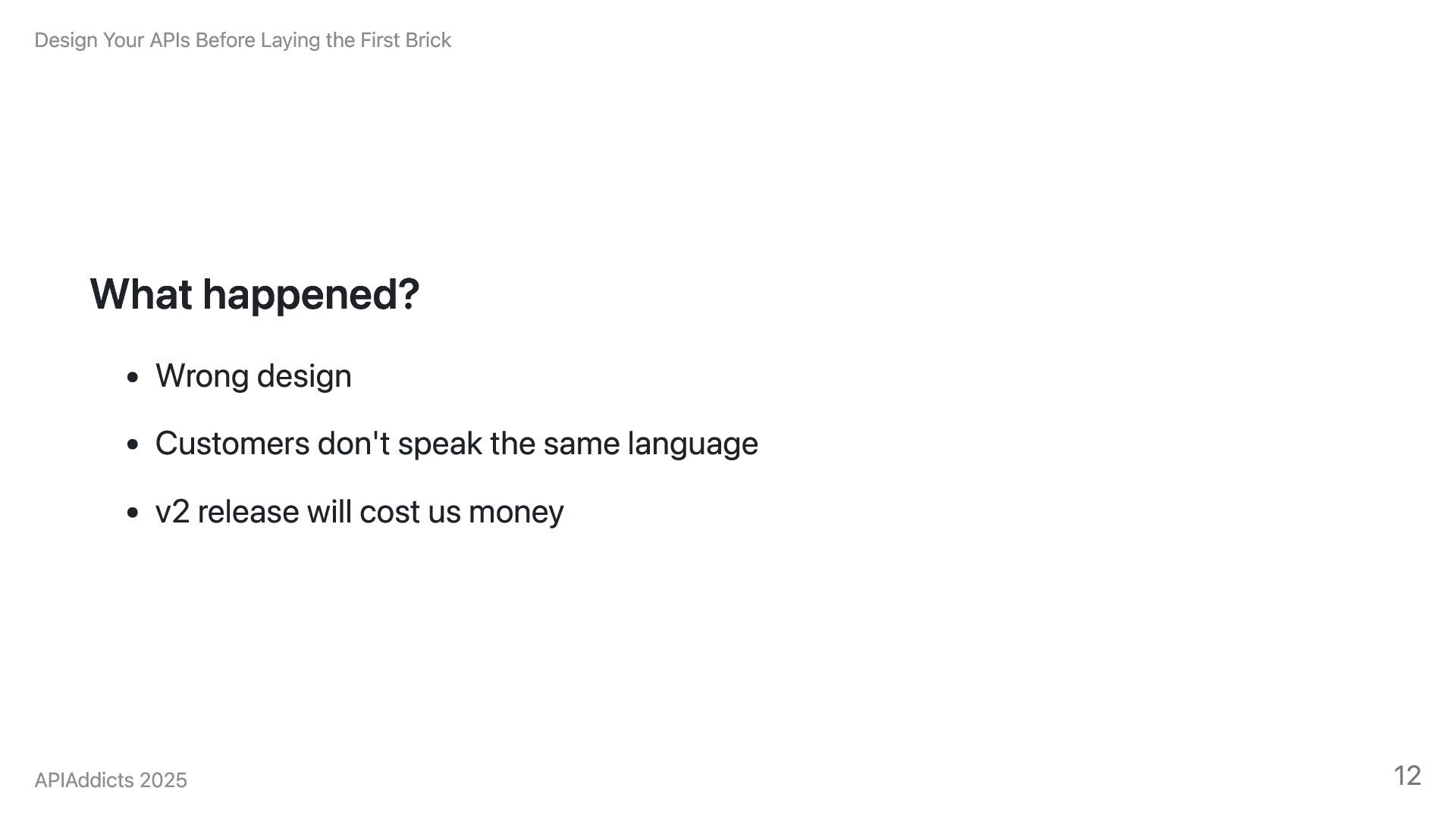Click the 'APIAddicts 2025' footer text

click(111, 780)
